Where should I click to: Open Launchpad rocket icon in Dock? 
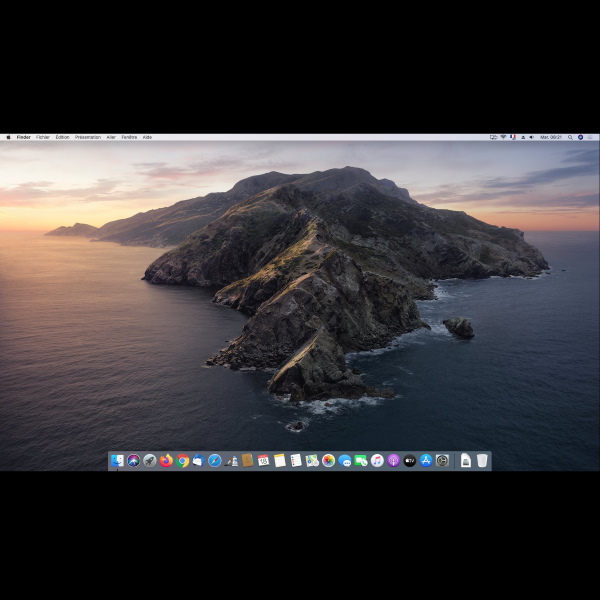tap(150, 460)
